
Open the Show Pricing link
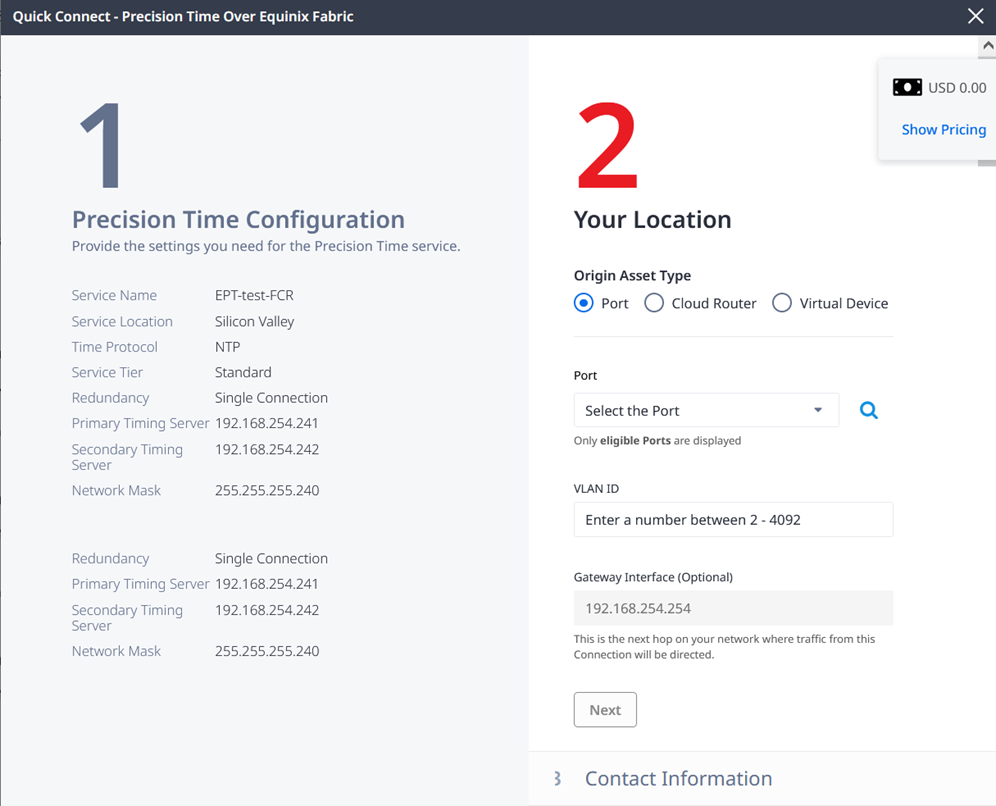(944, 130)
